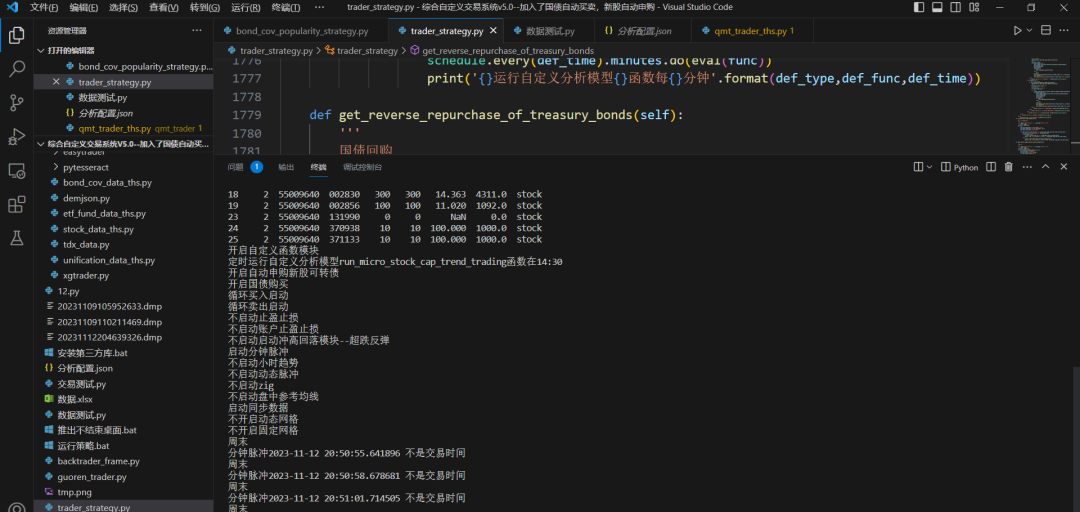Run Python file with play button
The width and height of the screenshot is (1080, 512).
1017,30
